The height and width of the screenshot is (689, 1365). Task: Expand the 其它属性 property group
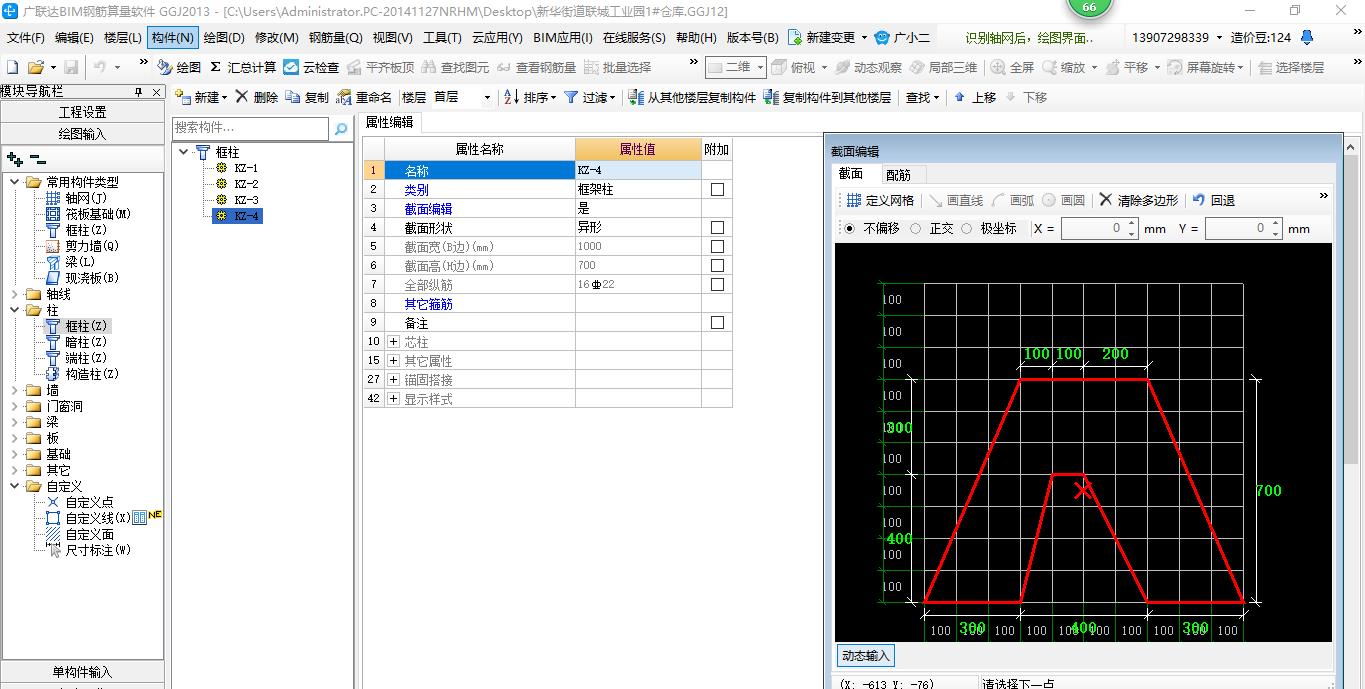point(393,361)
